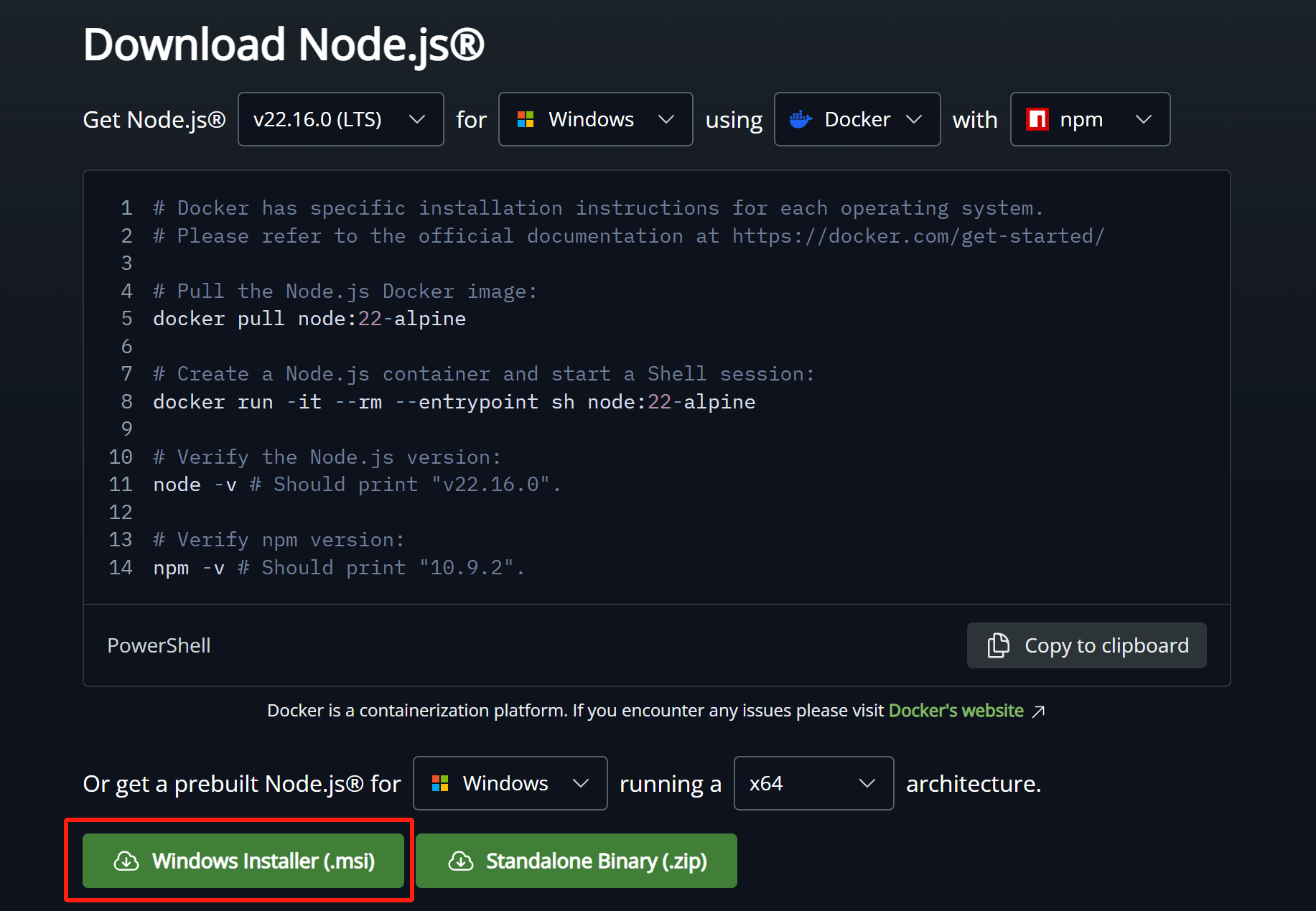This screenshot has width=1316, height=911.
Task: Click the clipboard copy icon
Action: click(998, 645)
